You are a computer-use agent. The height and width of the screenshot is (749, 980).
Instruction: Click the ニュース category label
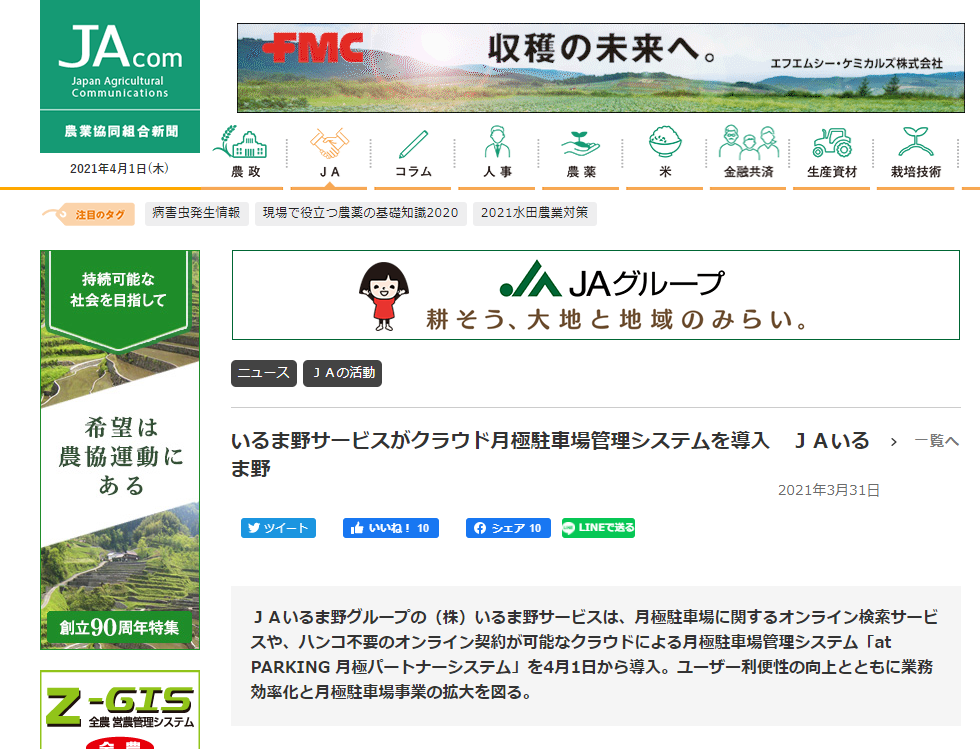[x=264, y=373]
